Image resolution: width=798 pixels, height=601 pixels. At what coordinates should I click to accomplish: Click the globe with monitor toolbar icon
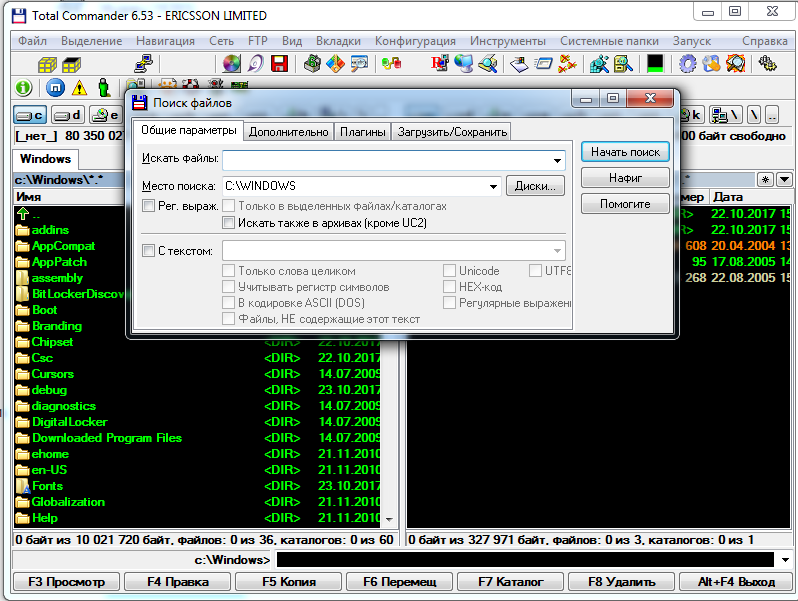point(463,64)
